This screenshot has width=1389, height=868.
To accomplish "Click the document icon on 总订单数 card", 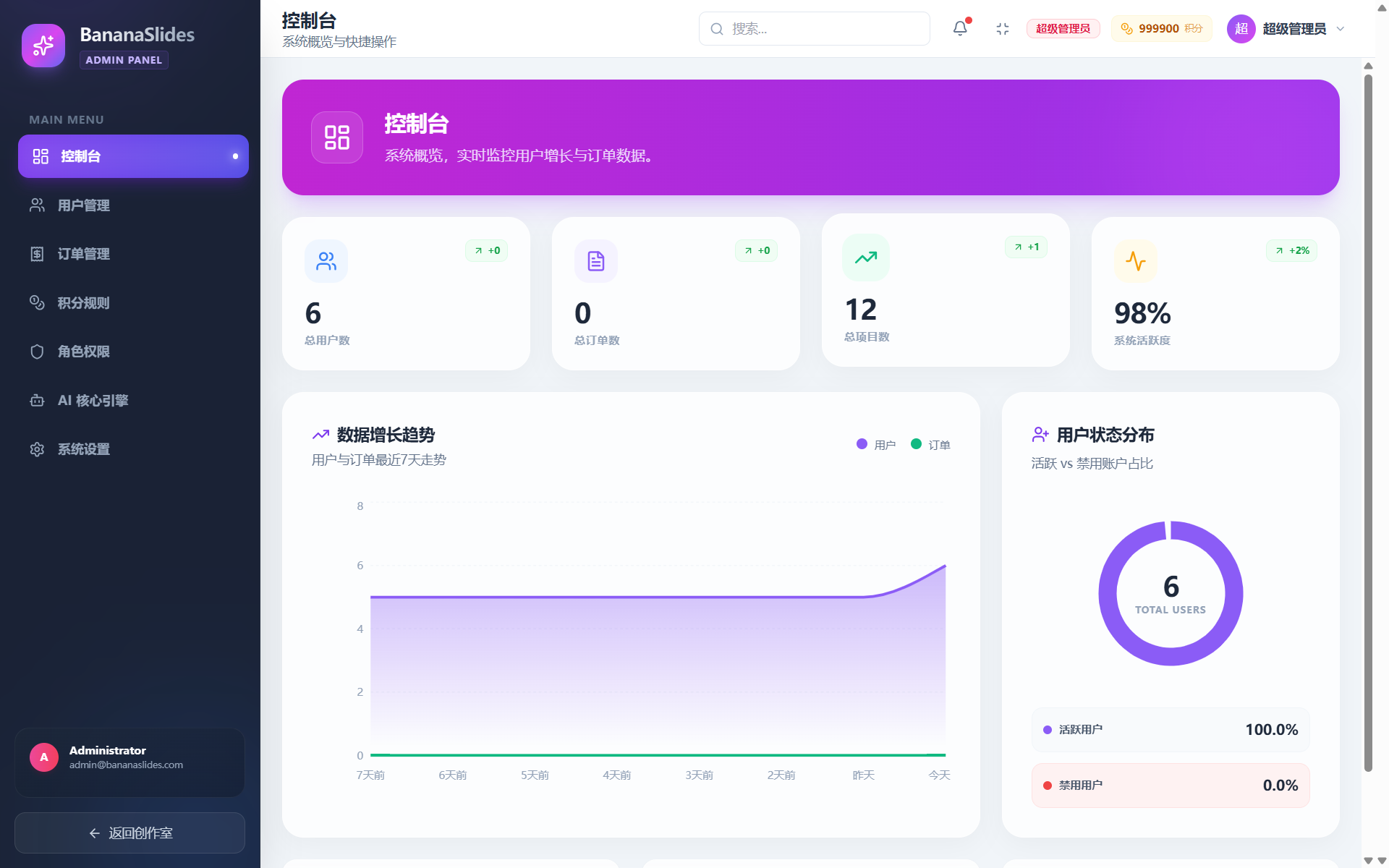I will pyautogui.click(x=596, y=261).
